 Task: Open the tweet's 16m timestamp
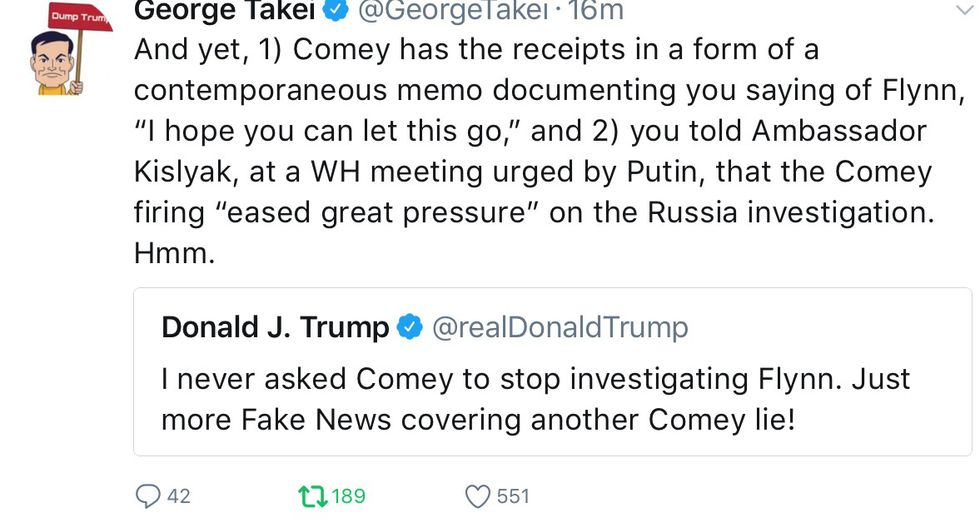(x=595, y=11)
